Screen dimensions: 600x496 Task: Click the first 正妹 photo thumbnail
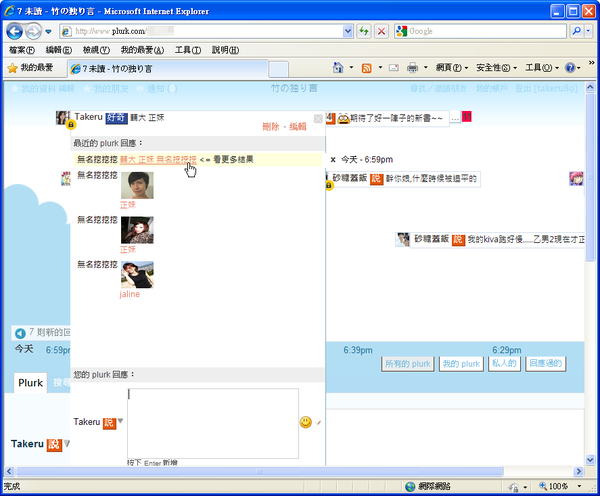pos(137,185)
